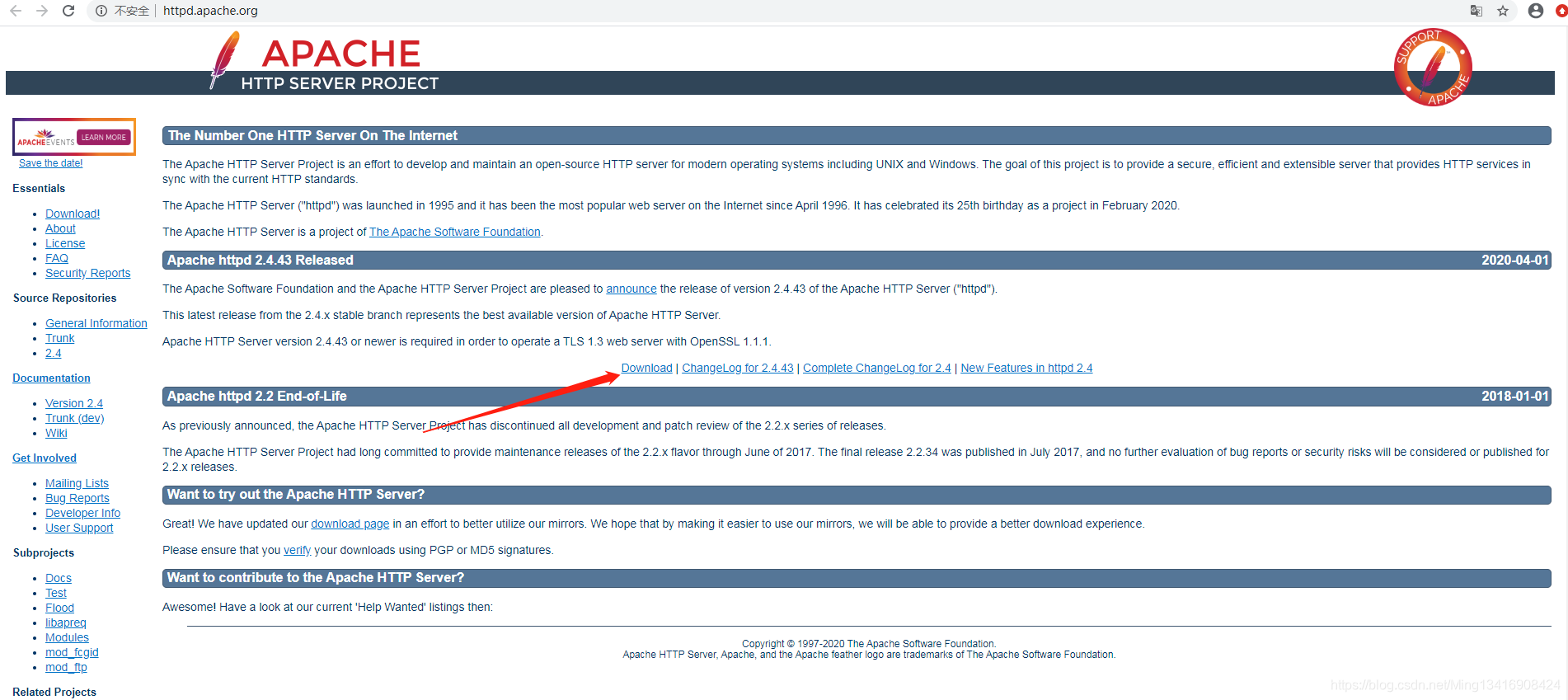Click the announce link for 2.4.43
Screen dimensions: 1568x700
coord(631,289)
